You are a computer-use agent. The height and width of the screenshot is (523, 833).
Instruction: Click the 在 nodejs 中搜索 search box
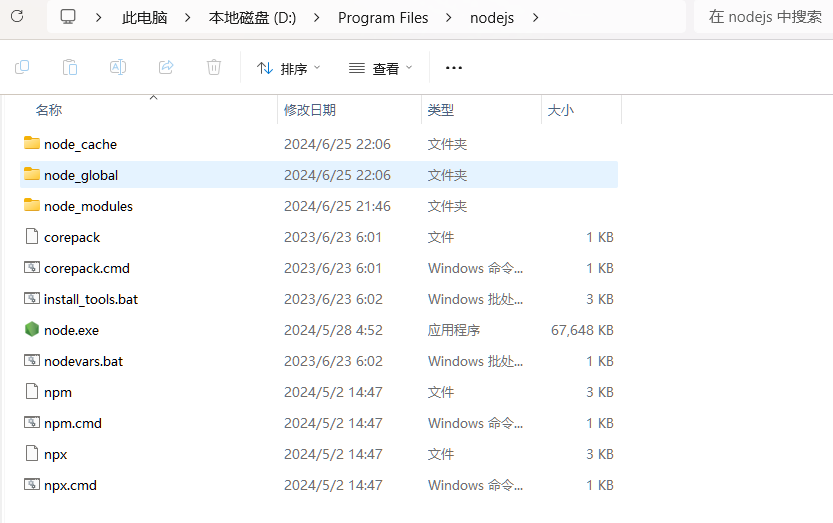pos(765,17)
